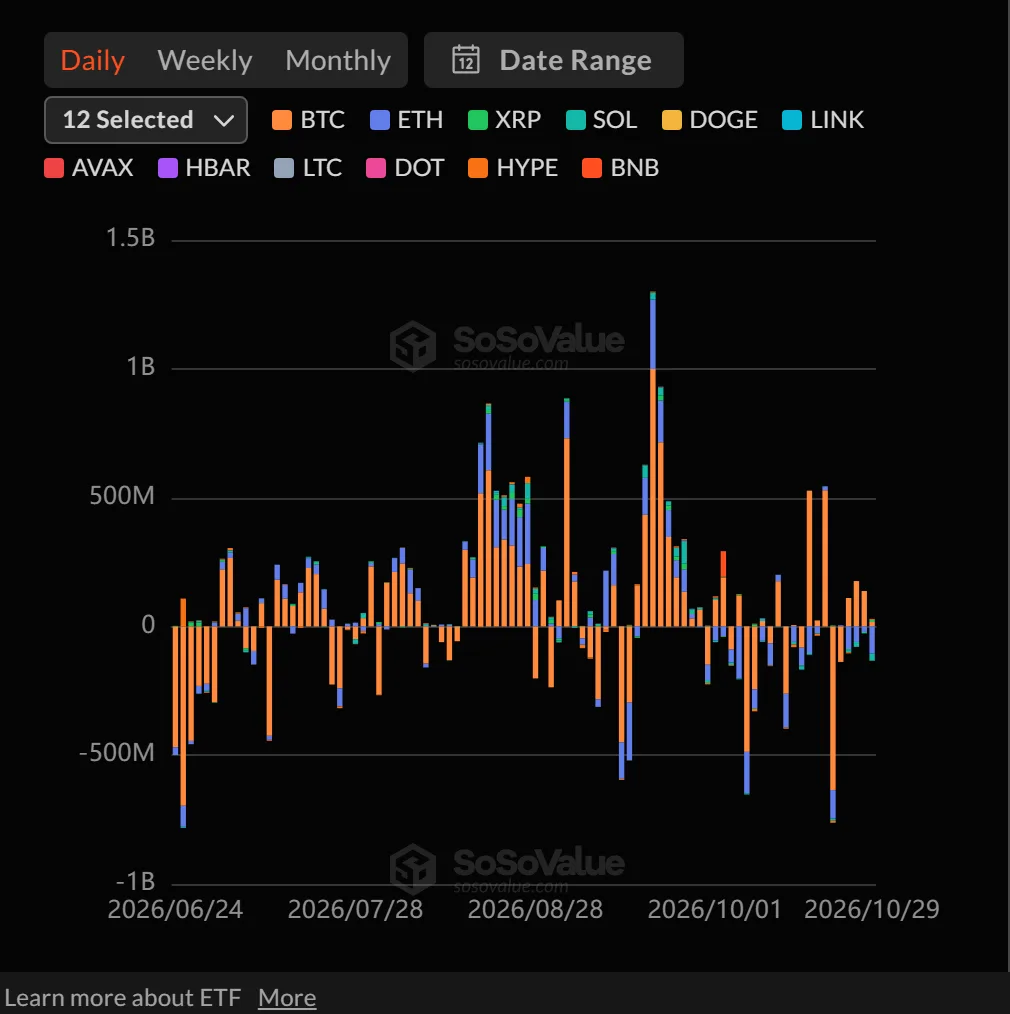This screenshot has height=1014, width=1010.
Task: Click the 2026/07/28 x-axis date label
Action: [x=355, y=909]
